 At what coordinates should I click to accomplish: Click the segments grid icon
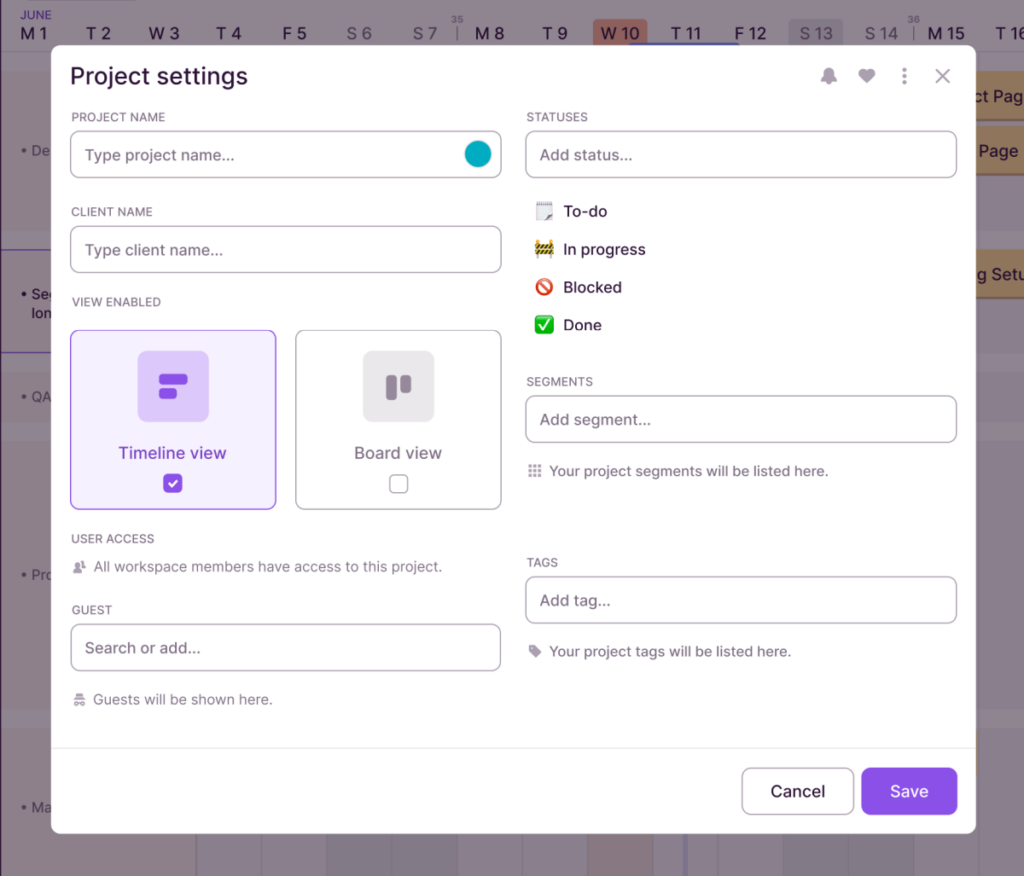click(534, 470)
